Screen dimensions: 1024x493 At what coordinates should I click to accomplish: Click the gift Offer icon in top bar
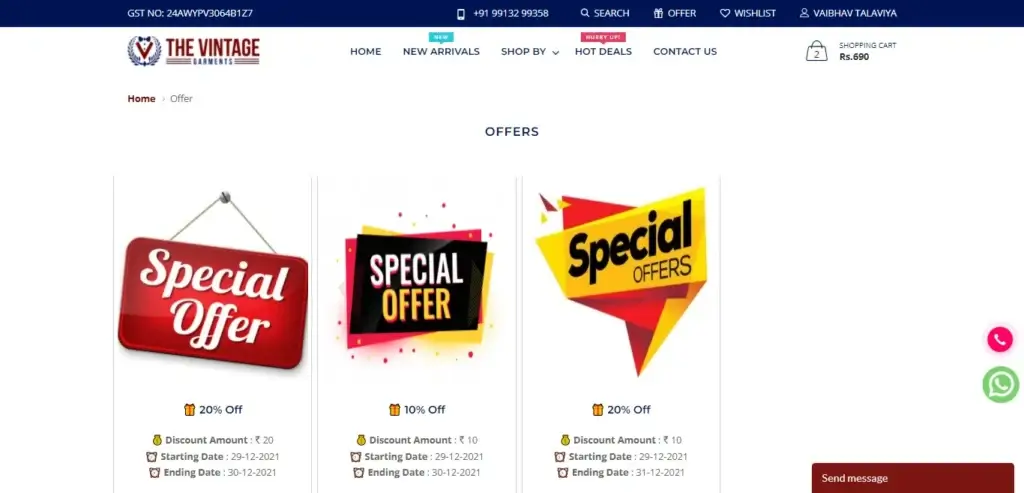658,13
